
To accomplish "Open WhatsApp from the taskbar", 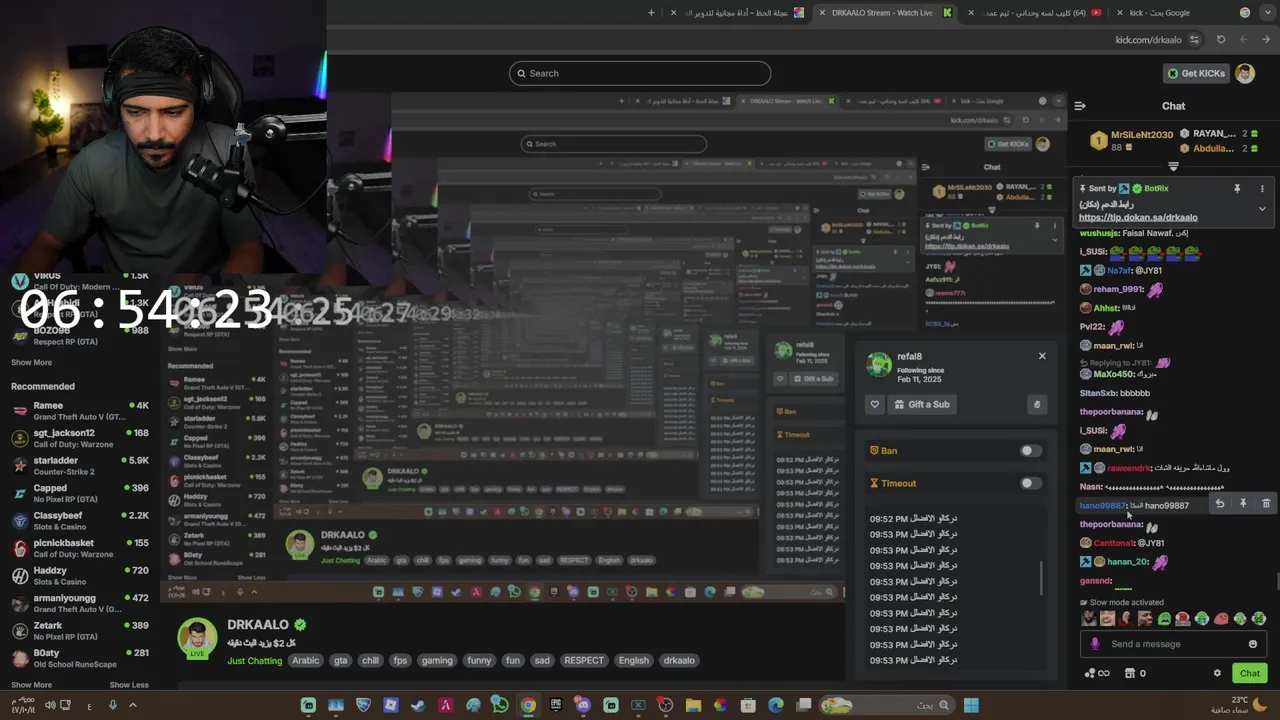I will point(500,705).
